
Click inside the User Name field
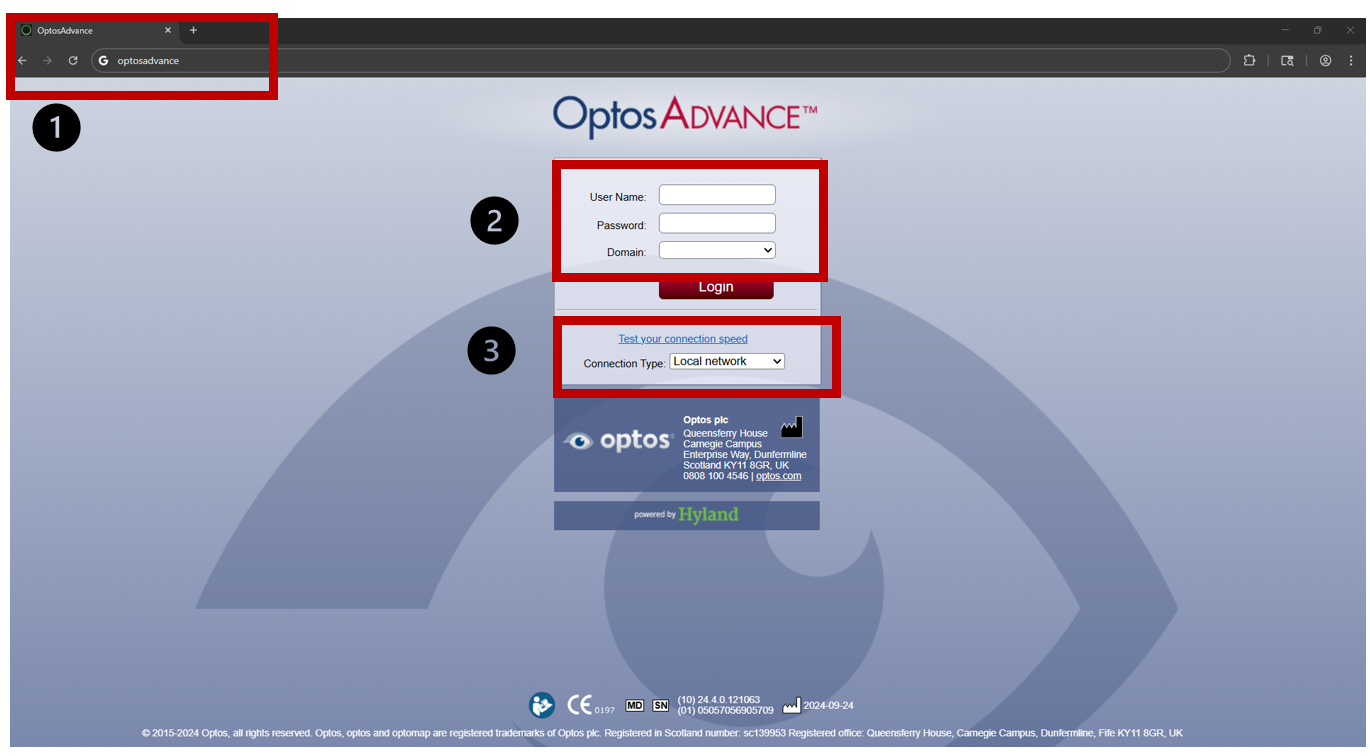point(716,194)
